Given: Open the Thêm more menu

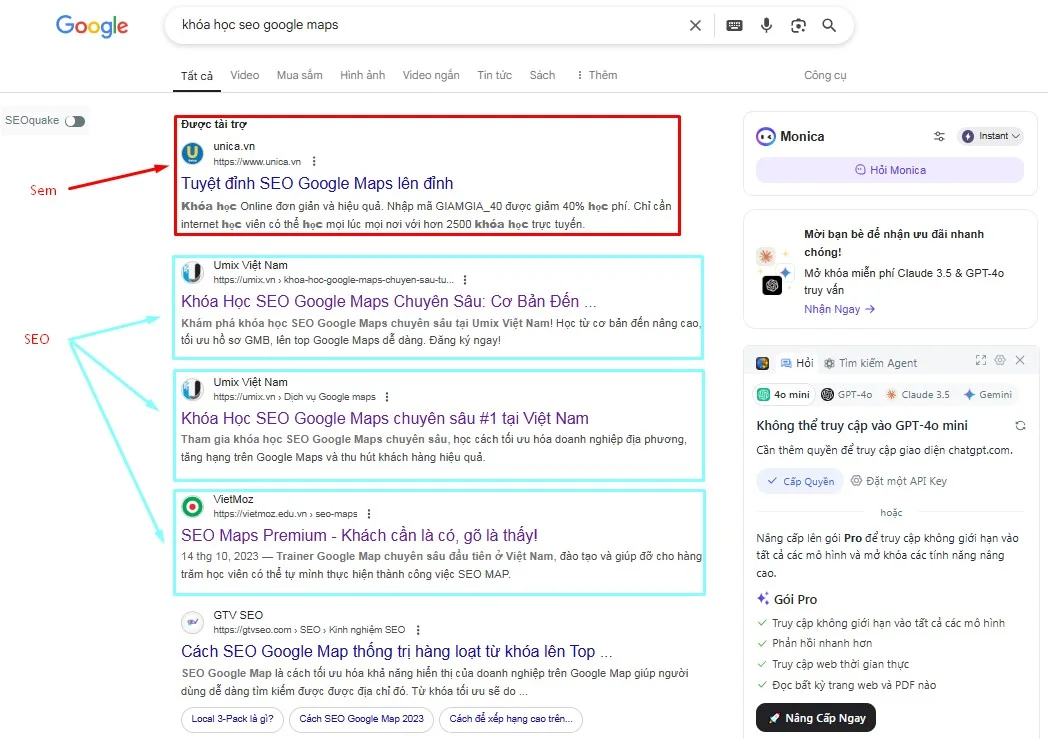Looking at the screenshot, I should pyautogui.click(x=597, y=76).
